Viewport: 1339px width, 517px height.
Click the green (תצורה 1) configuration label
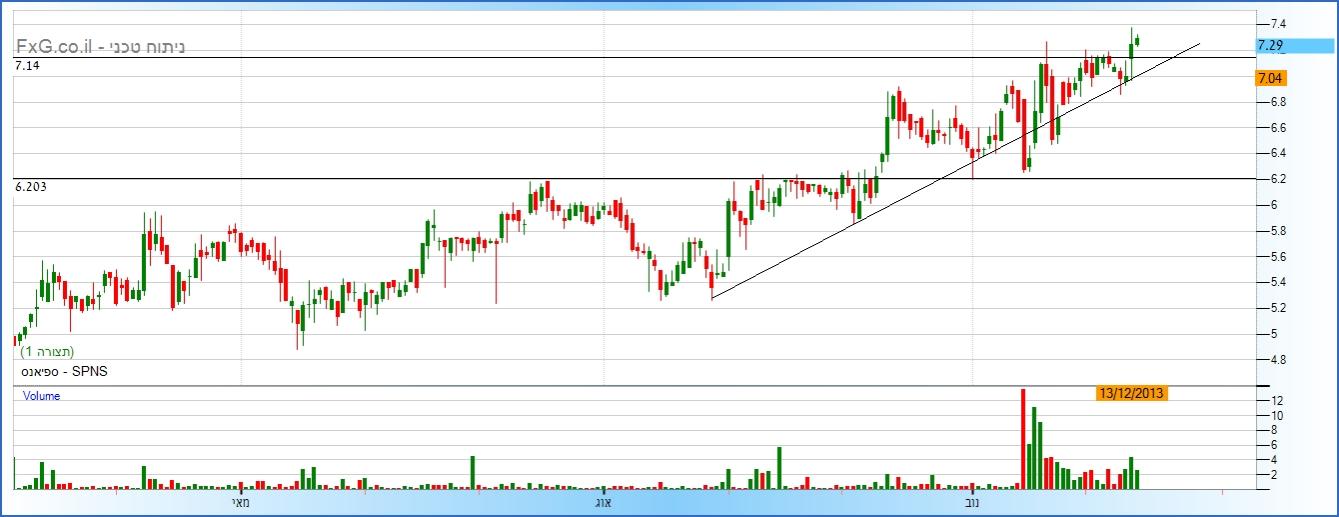(x=47, y=352)
